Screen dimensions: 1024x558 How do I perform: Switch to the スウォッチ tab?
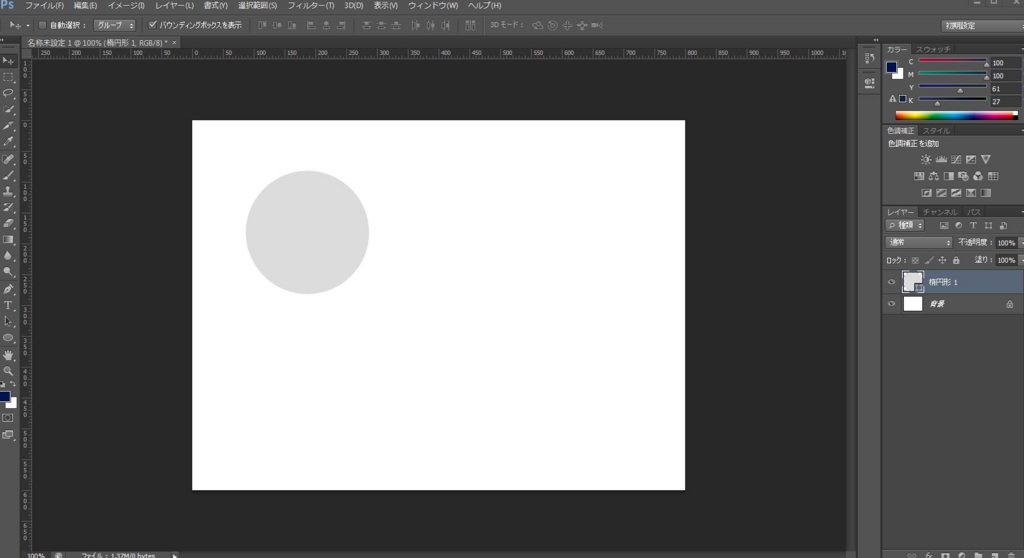pyautogui.click(x=933, y=50)
